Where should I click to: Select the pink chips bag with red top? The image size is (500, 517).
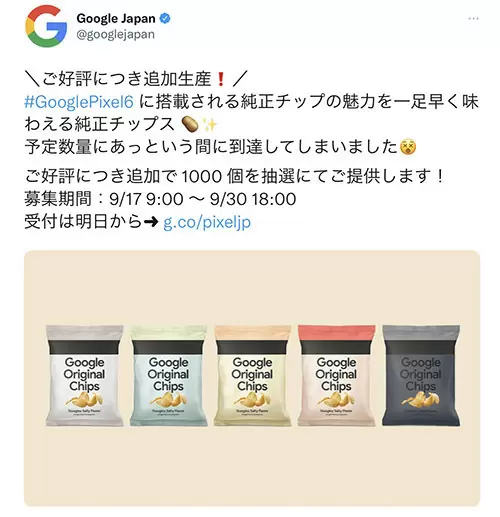pyautogui.click(x=336, y=376)
